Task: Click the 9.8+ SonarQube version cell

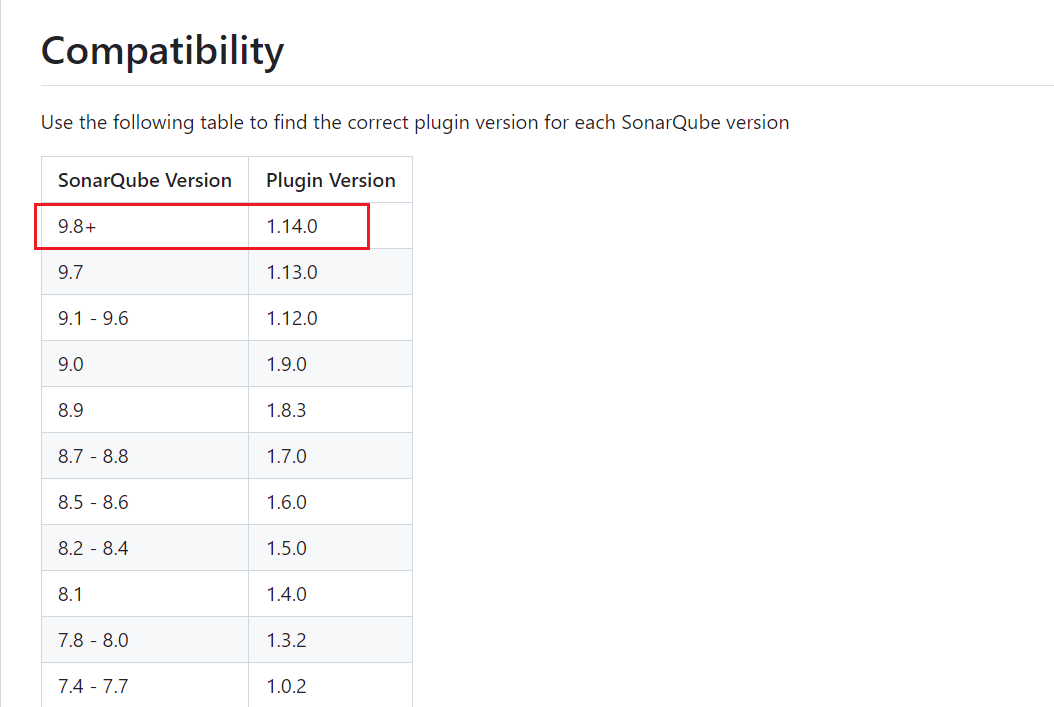Action: [145, 226]
